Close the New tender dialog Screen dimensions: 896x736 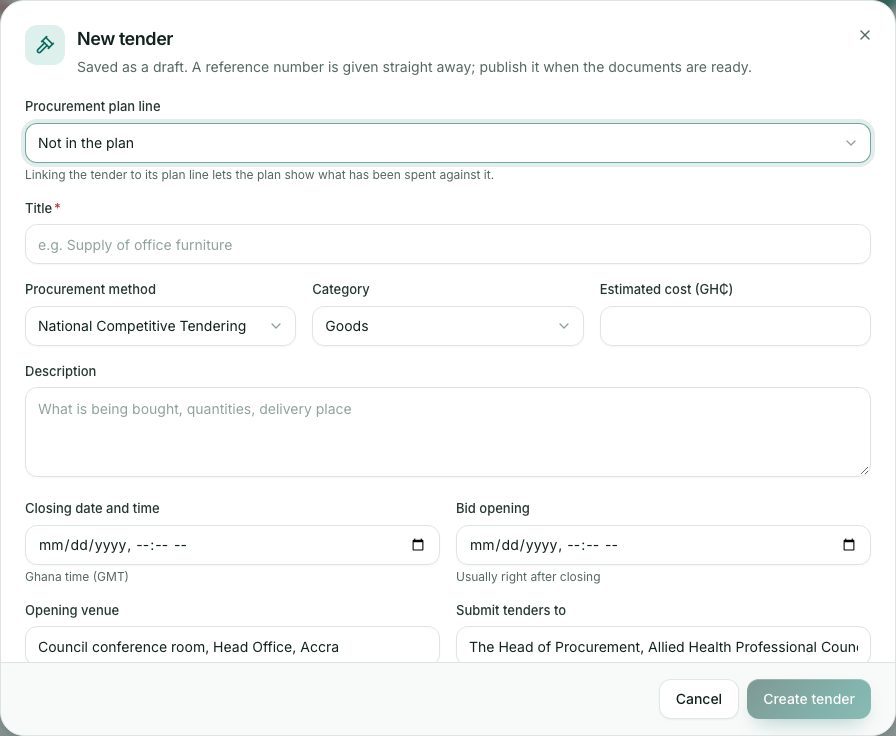click(x=865, y=35)
